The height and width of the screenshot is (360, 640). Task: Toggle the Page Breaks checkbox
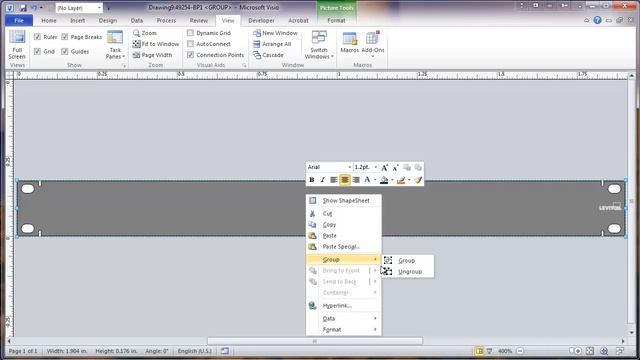click(x=65, y=37)
